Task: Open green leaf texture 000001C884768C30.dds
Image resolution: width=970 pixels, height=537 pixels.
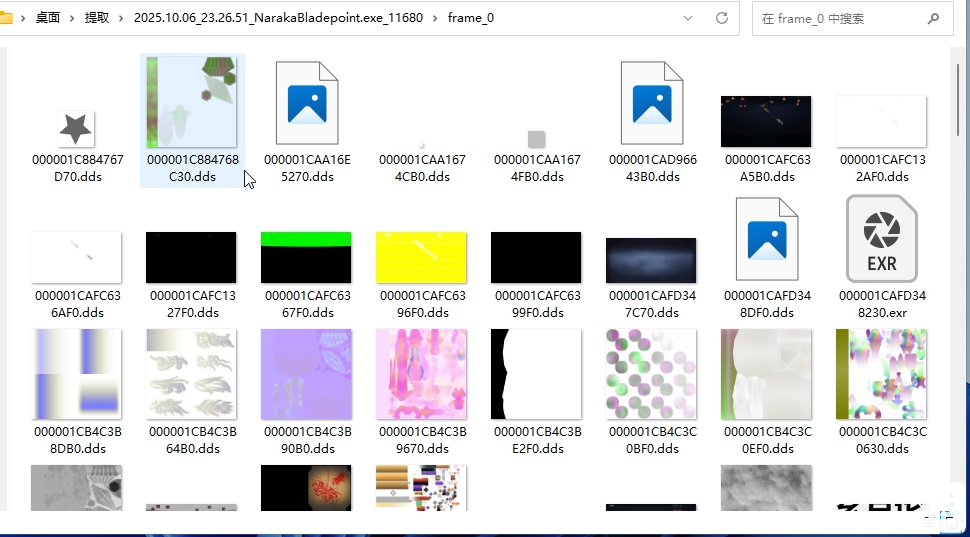Action: coord(192,102)
